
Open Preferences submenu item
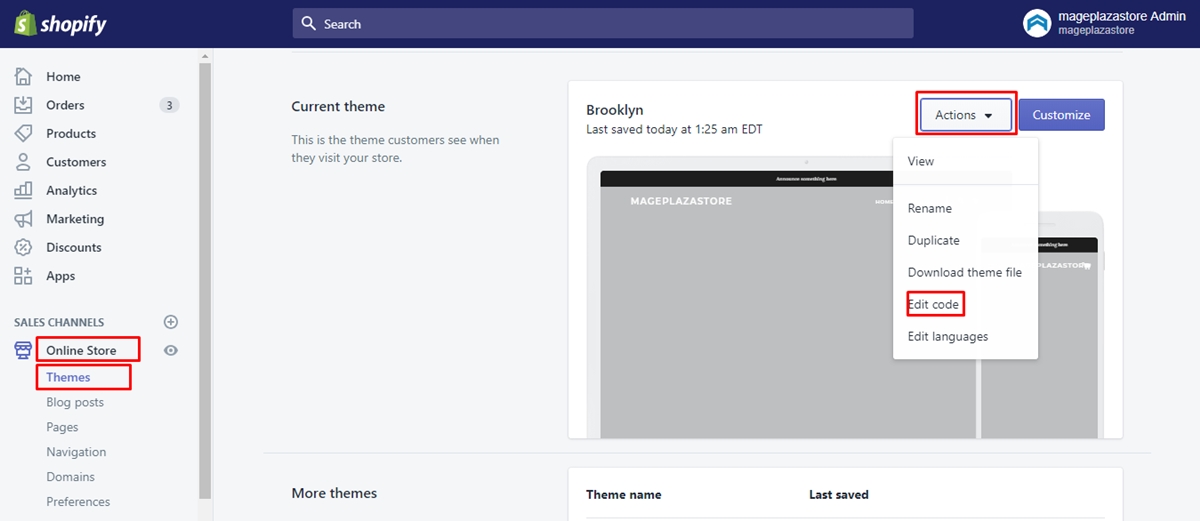(78, 502)
